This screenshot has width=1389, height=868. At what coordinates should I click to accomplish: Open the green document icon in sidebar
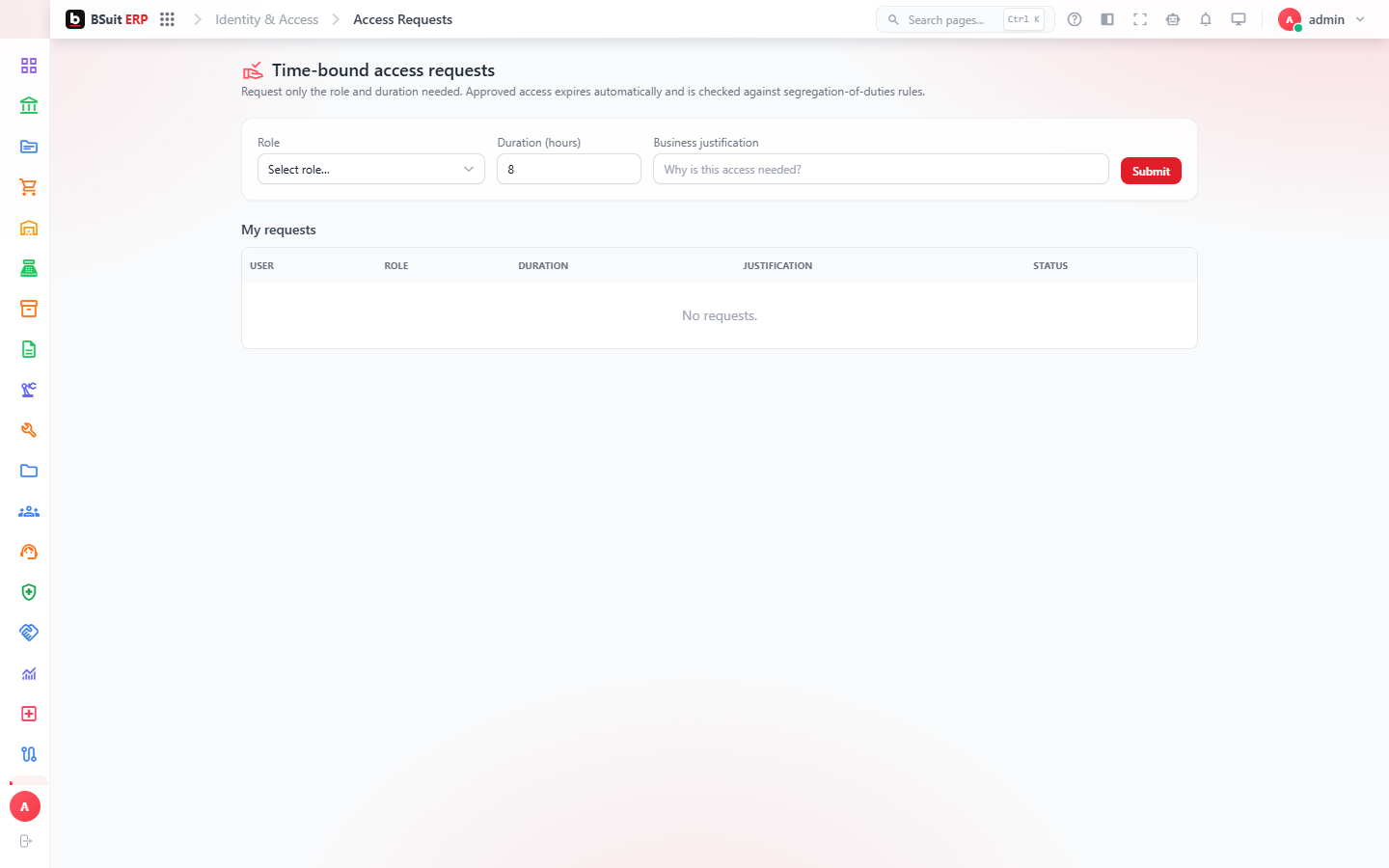click(29, 349)
